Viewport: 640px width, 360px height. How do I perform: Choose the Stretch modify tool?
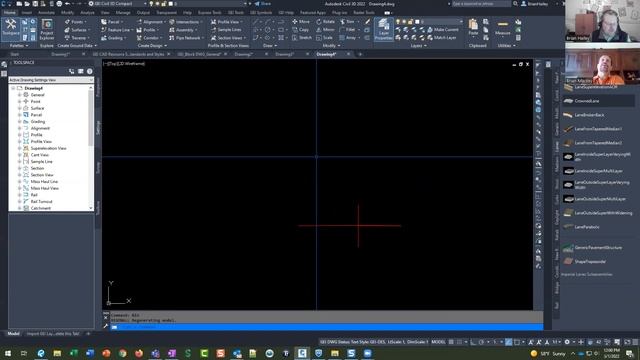(302, 38)
